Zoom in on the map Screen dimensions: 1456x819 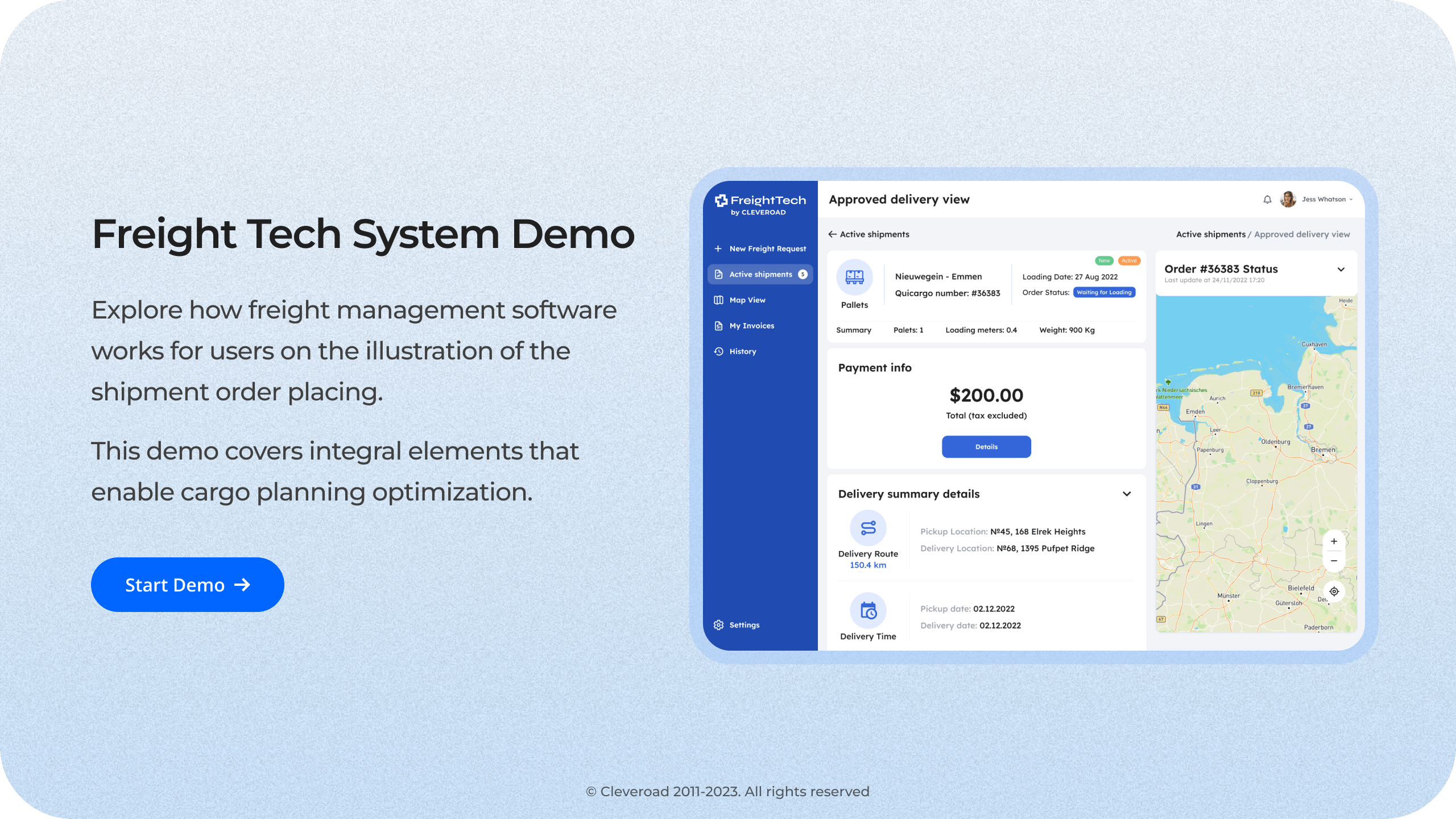click(1334, 541)
